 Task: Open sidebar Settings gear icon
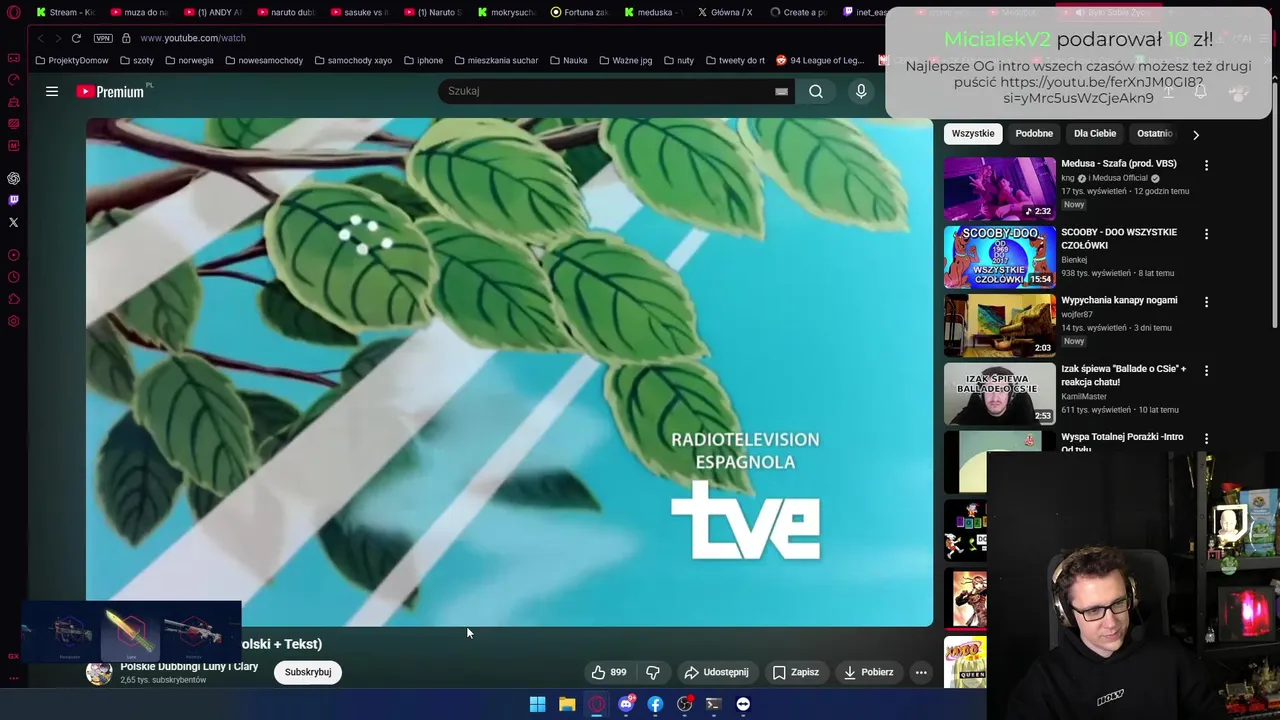coord(14,321)
